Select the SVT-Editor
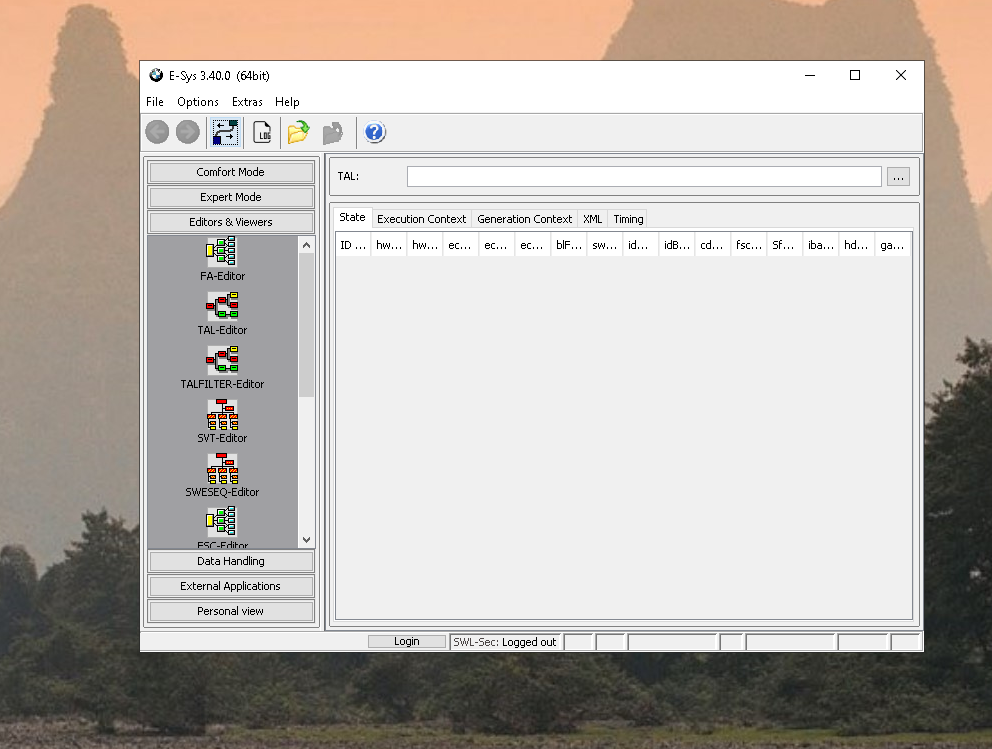This screenshot has height=749, width=992. pos(222,421)
